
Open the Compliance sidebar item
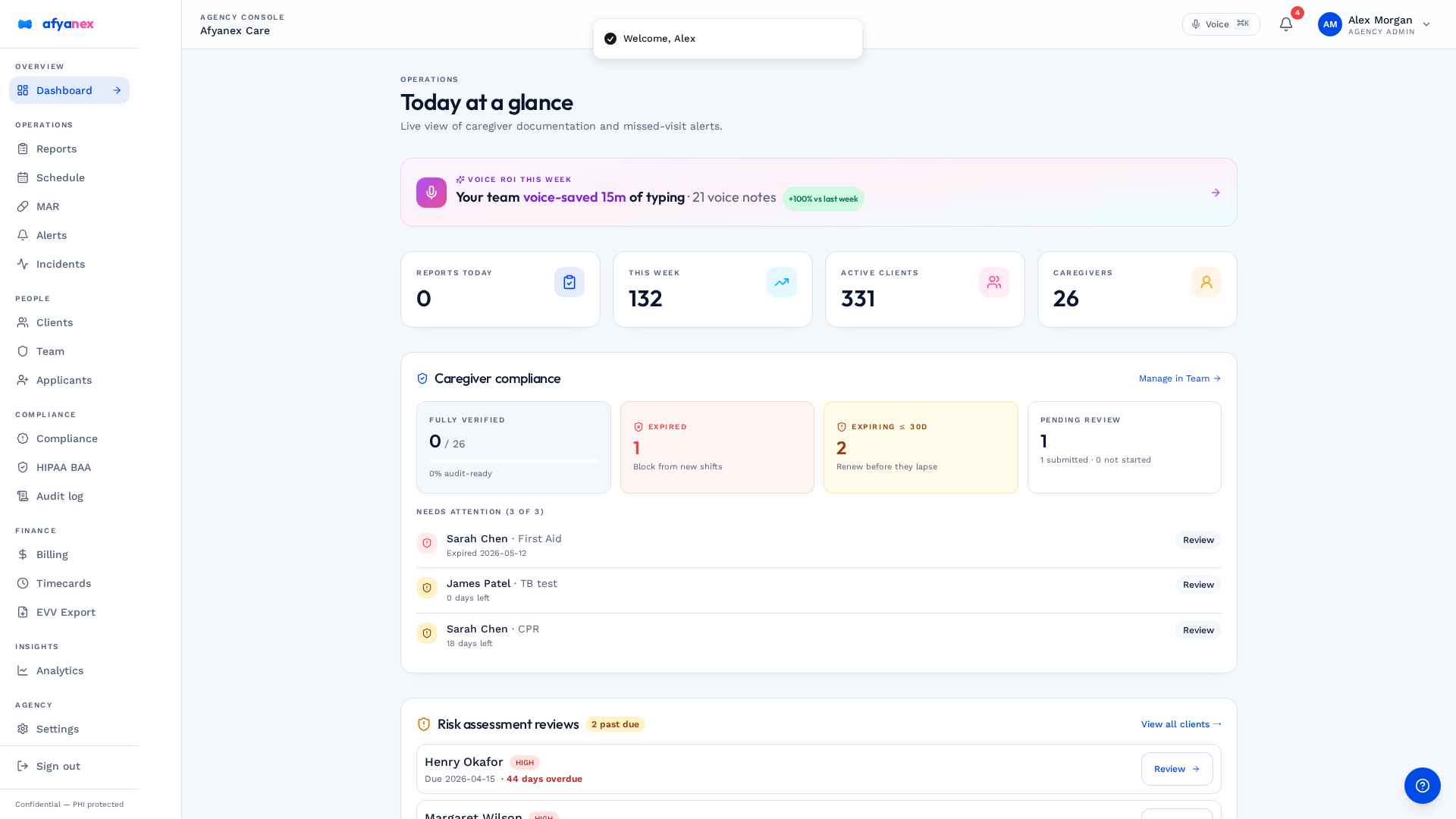point(69,438)
